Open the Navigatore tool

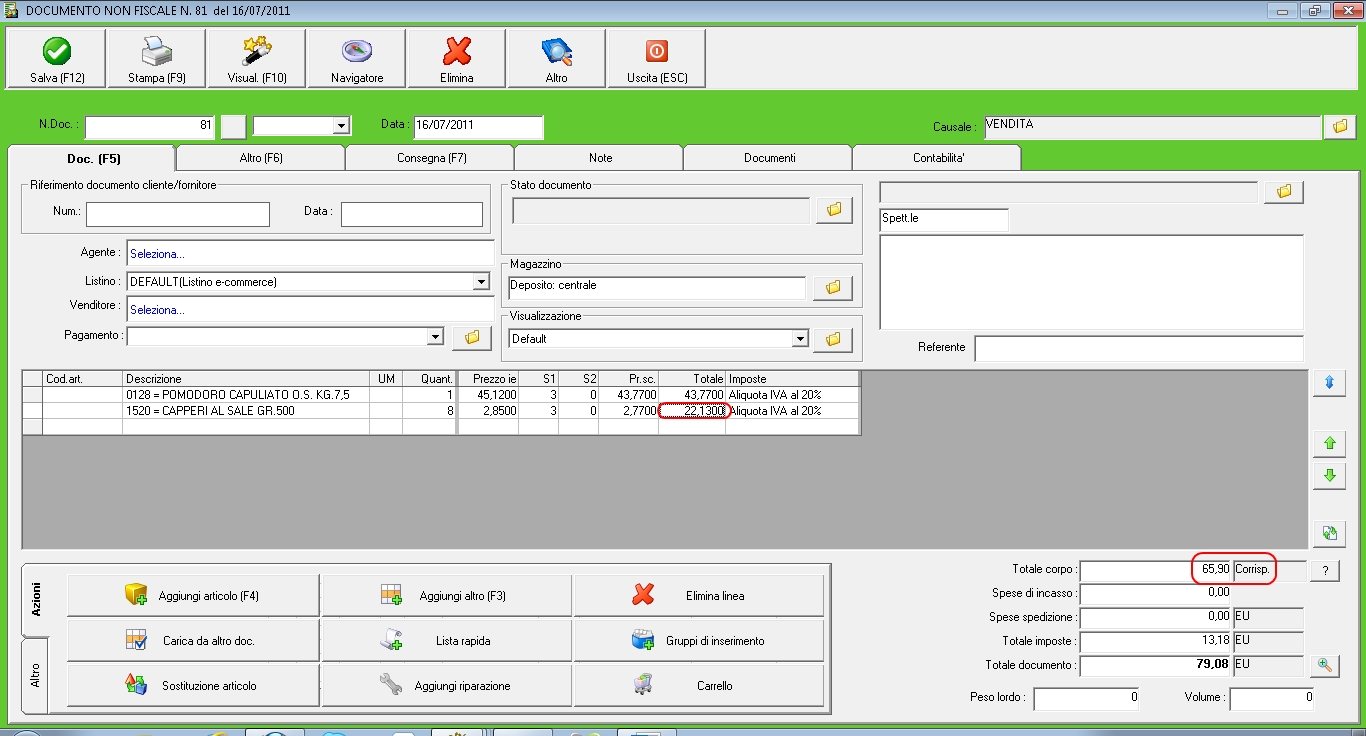click(x=357, y=52)
